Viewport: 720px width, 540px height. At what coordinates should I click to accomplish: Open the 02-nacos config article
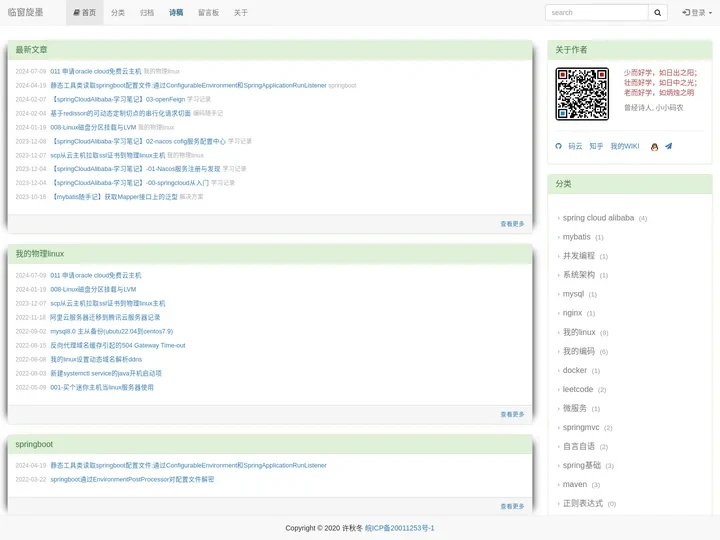(x=138, y=141)
